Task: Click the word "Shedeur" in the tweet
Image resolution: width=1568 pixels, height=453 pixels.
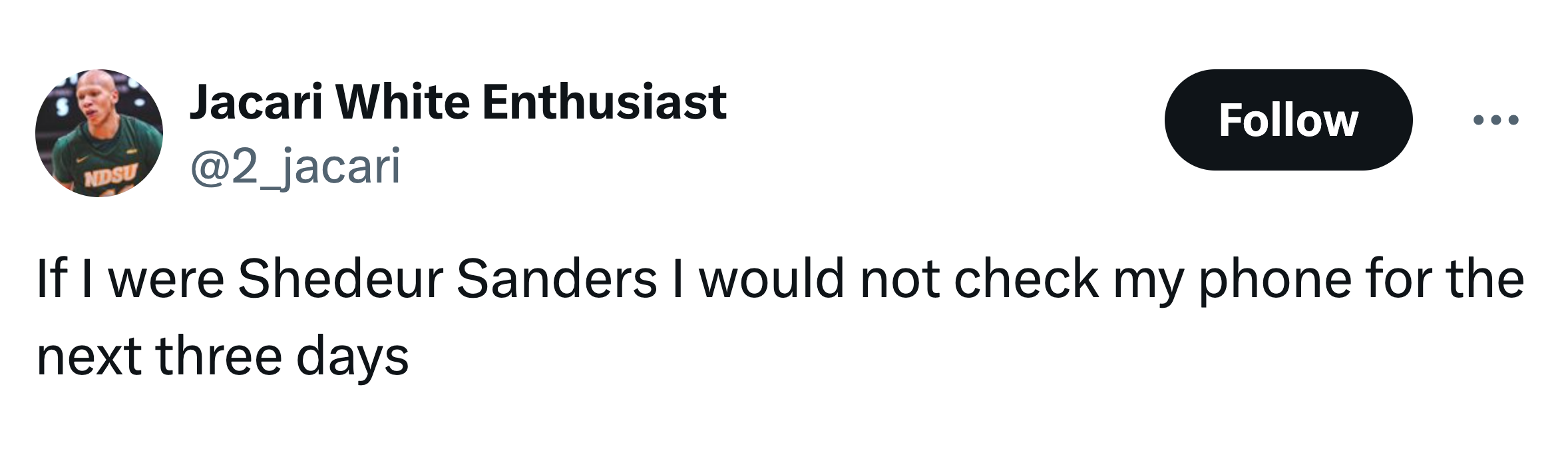Action: coord(341,278)
